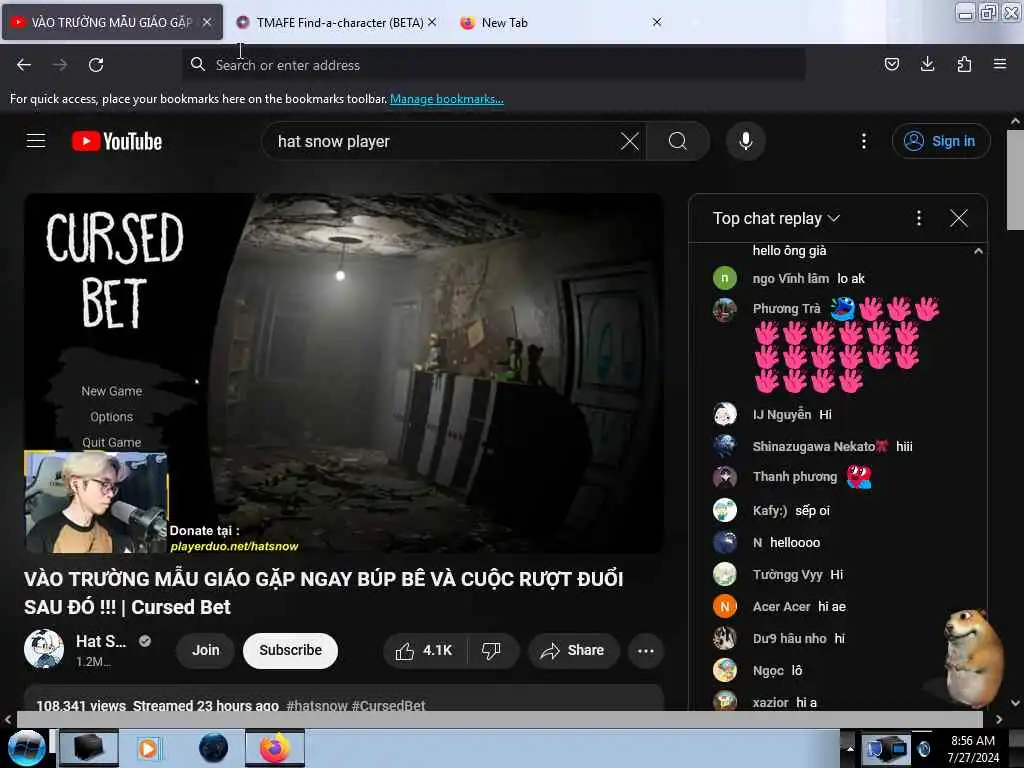Viewport: 1024px width, 768px height.
Task: Show hidden tray icons arrow
Action: (850, 748)
